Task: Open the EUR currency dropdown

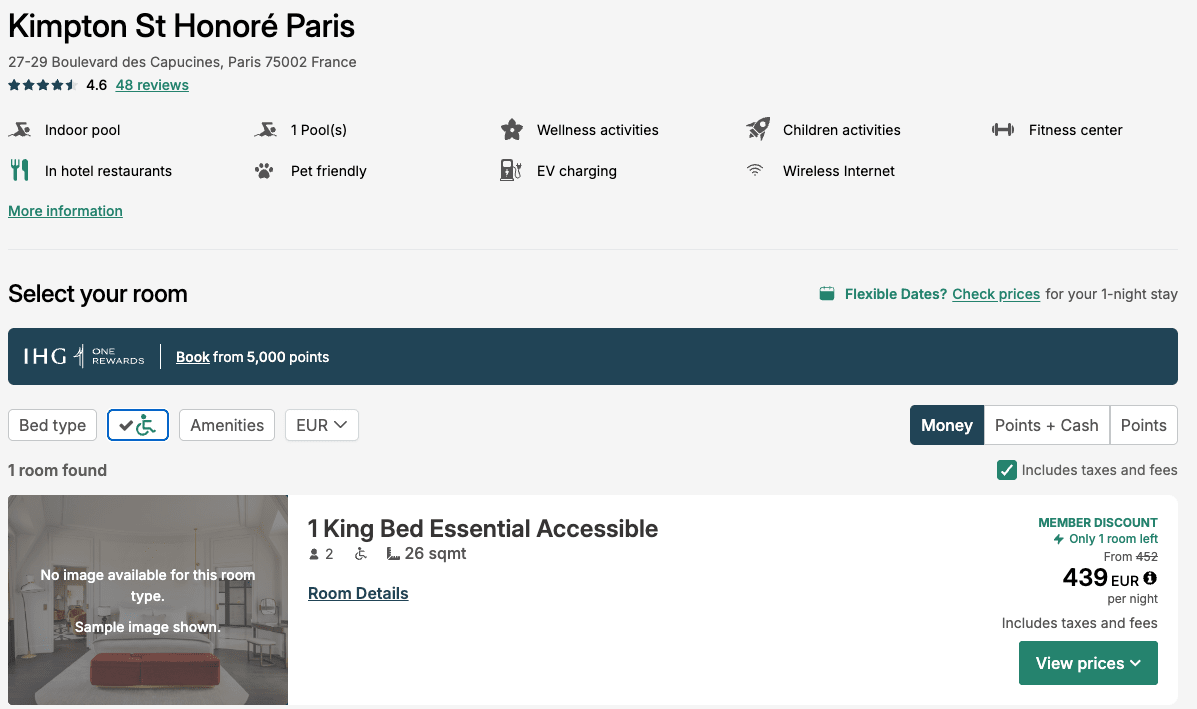Action: 321,425
